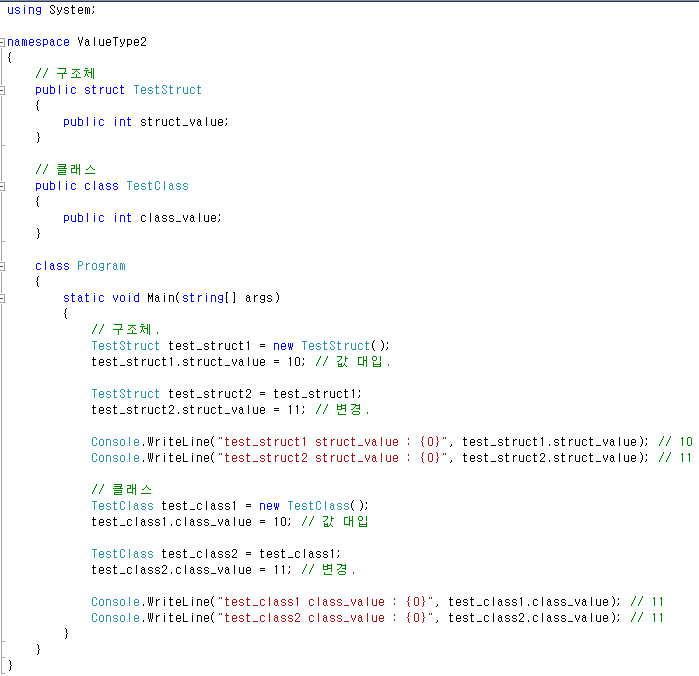Click the string "test_class2 class_value : {0}"
Viewport: 699px width, 676px height.
(325, 618)
